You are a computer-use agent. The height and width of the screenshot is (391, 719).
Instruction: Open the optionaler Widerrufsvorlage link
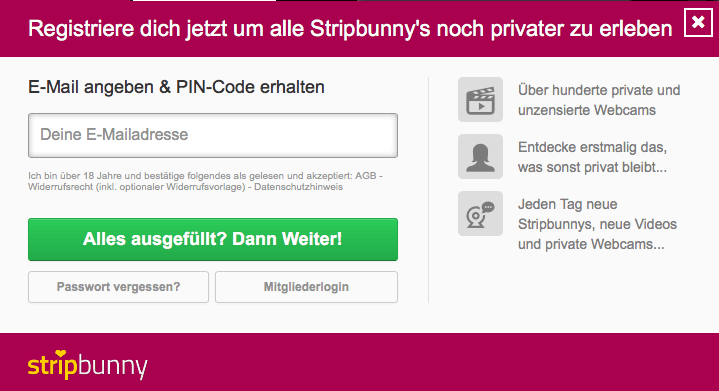[x=183, y=187]
